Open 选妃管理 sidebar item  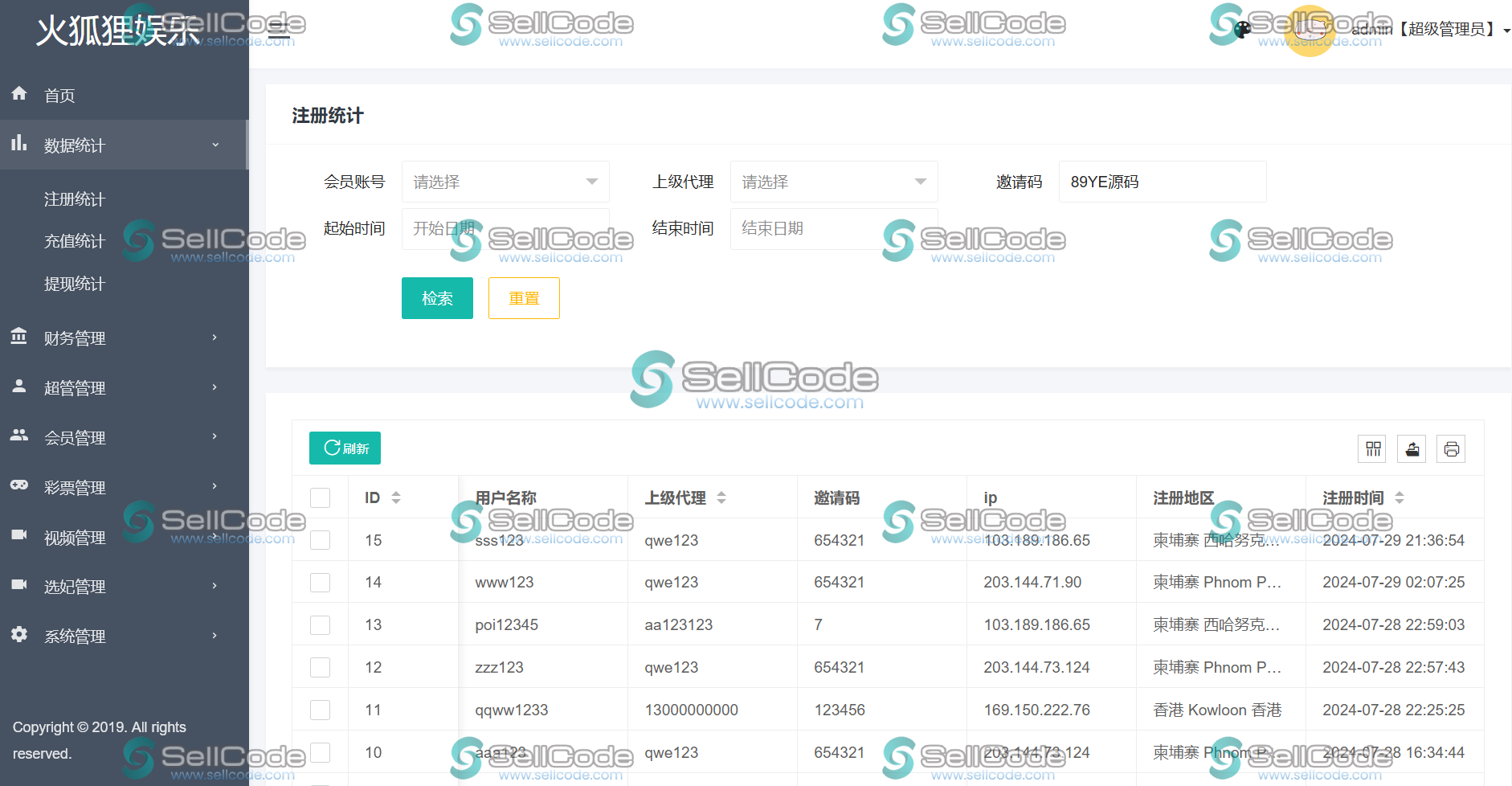point(125,586)
